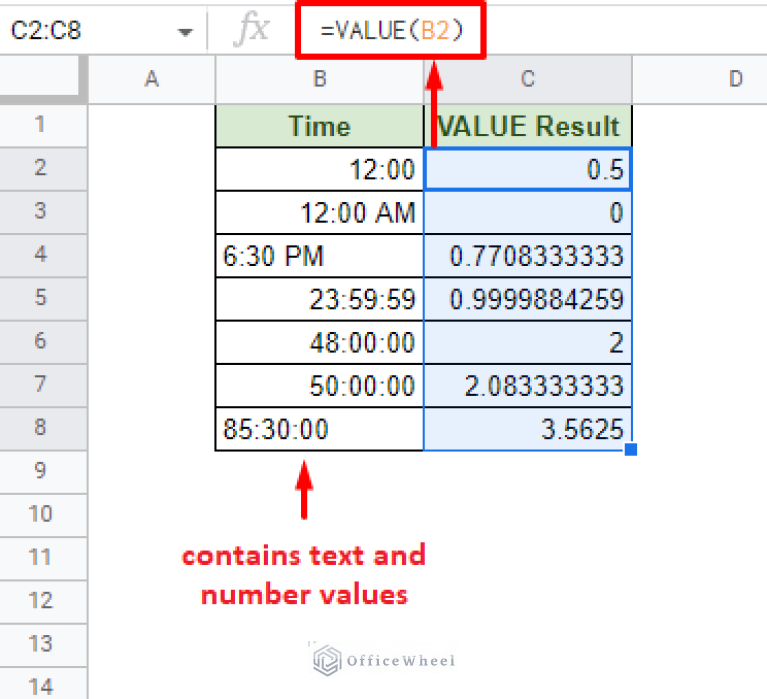Click the fx function icon
Screen dimensions: 767x699
click(250, 31)
